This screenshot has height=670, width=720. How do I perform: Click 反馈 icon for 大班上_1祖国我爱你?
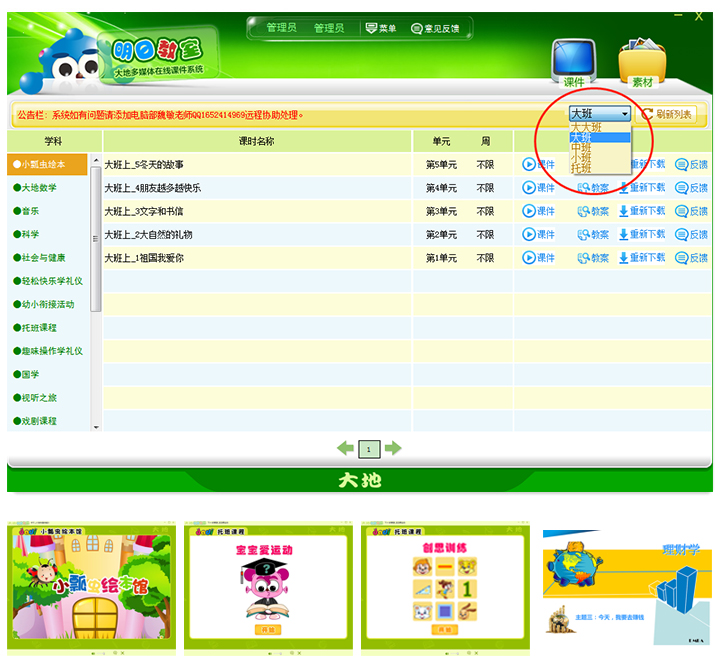tap(690, 258)
